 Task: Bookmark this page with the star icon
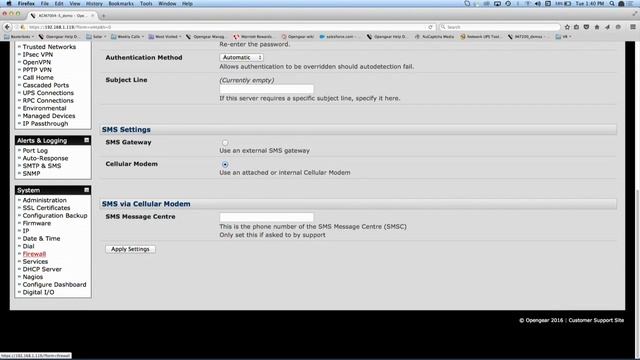tap(567, 27)
